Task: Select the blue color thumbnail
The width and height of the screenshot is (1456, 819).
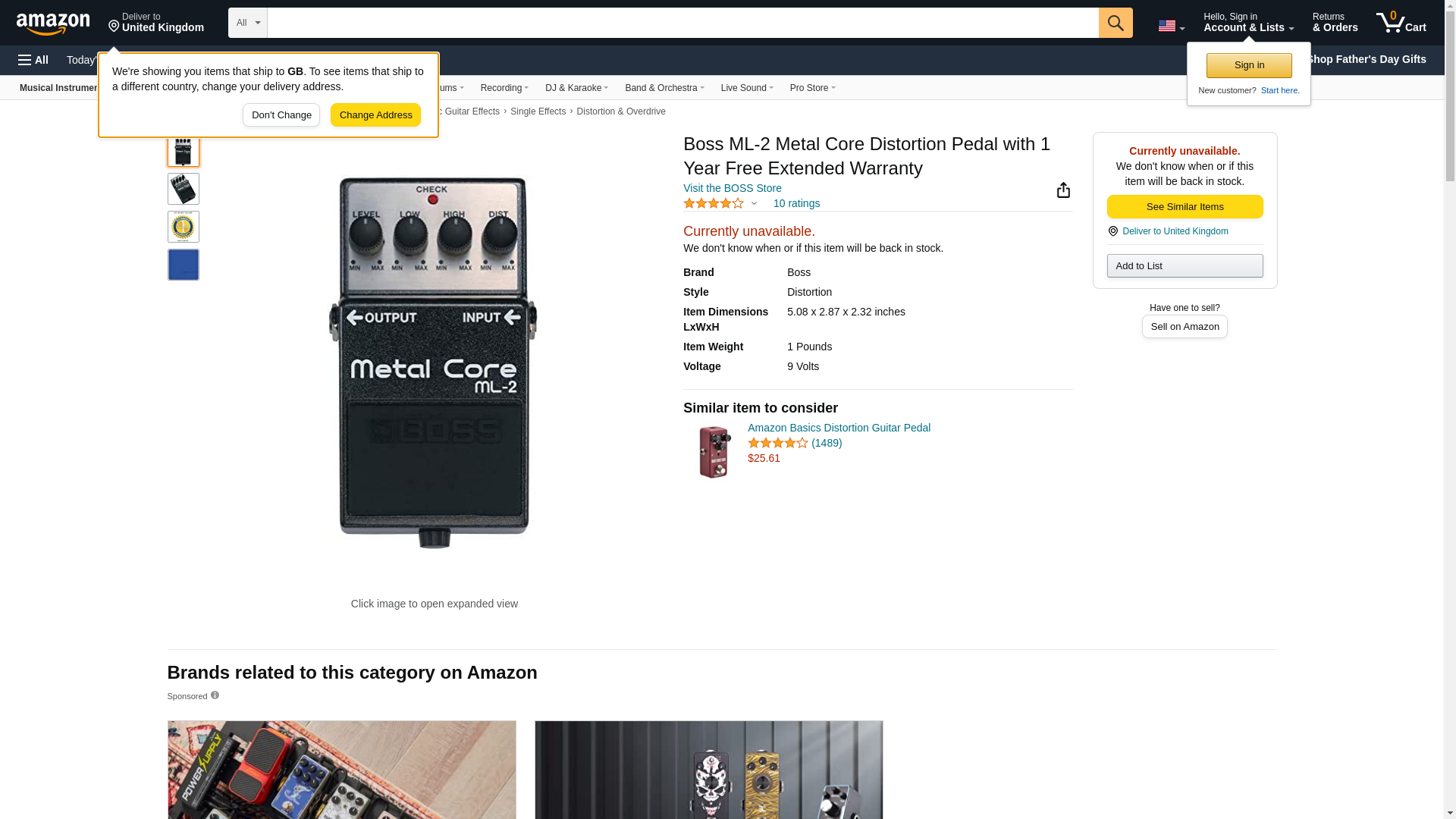Action: 184,265
